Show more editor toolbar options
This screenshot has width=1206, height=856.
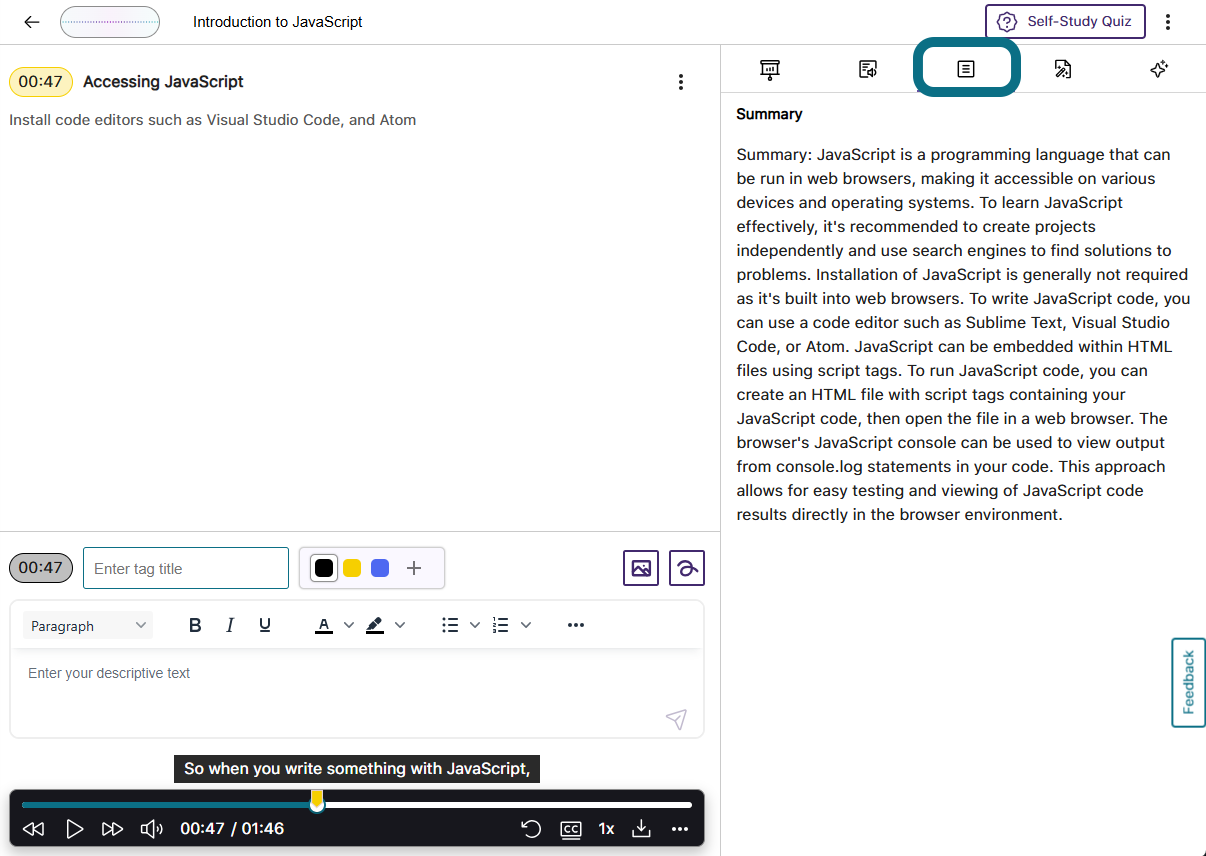pos(576,625)
